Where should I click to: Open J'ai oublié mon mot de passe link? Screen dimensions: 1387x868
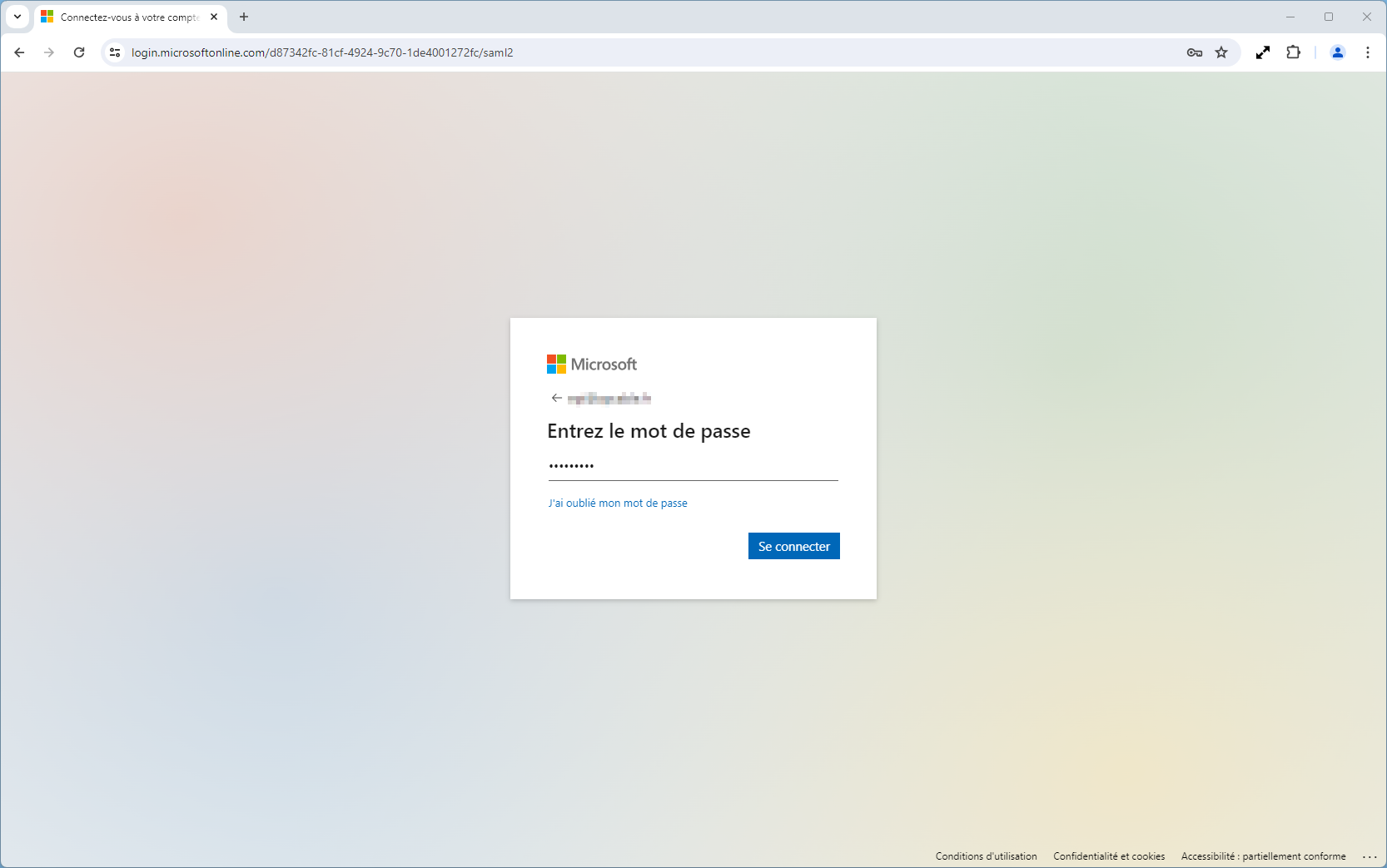pyautogui.click(x=618, y=503)
